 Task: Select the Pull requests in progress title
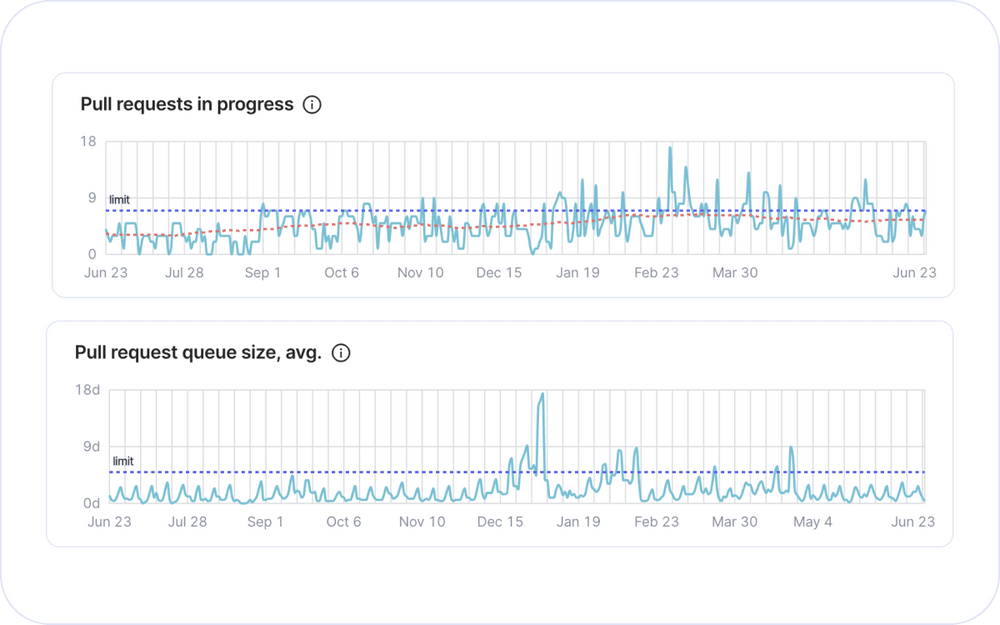pos(188,103)
